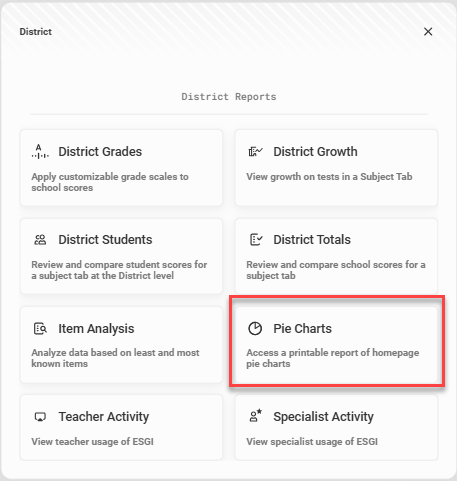457x481 pixels.
Task: Open the District Grades report title
Action: (x=100, y=152)
